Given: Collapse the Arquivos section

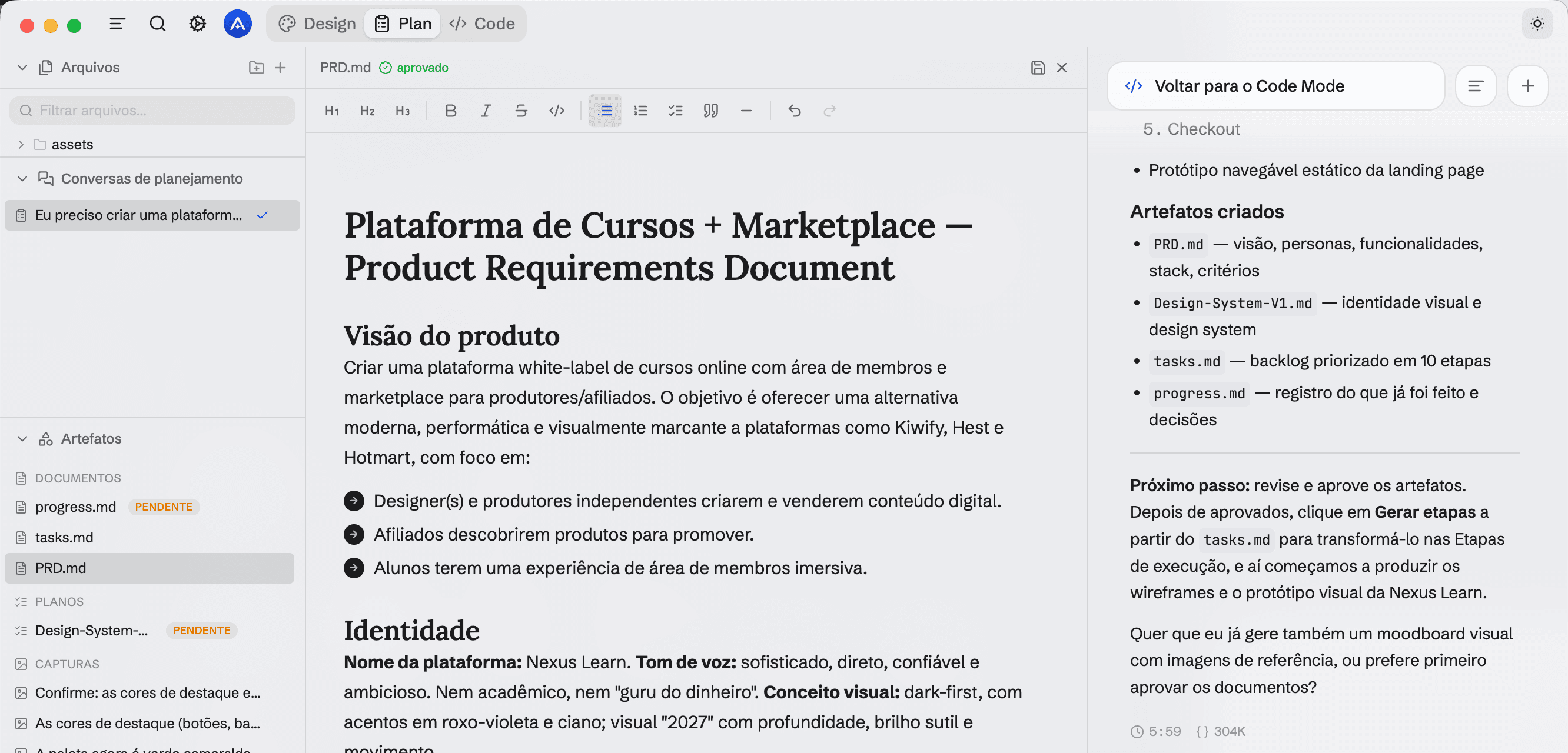Looking at the screenshot, I should click(22, 68).
